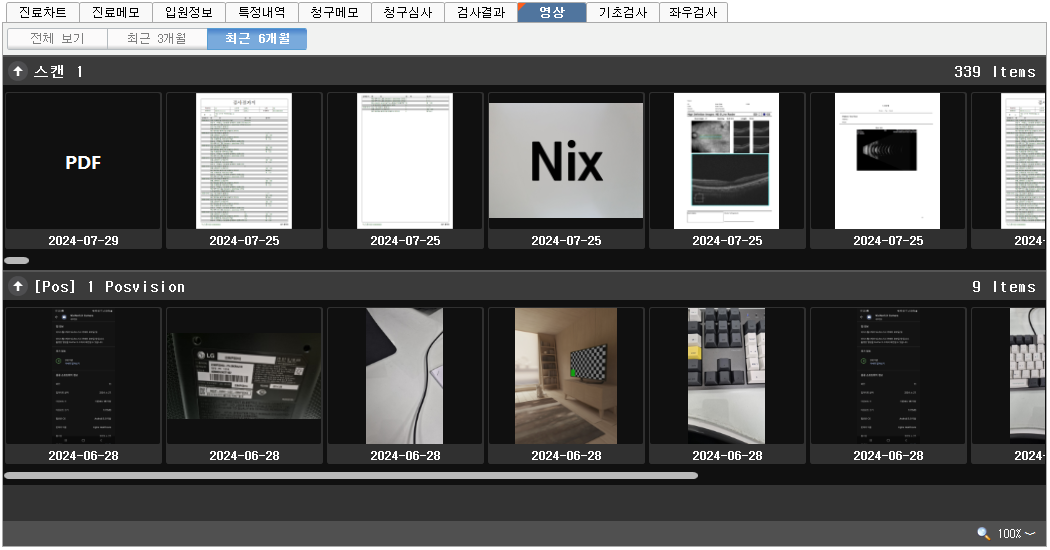Click the Posvision section horizontal scrollbar
1050x550 pixels.
(350, 475)
